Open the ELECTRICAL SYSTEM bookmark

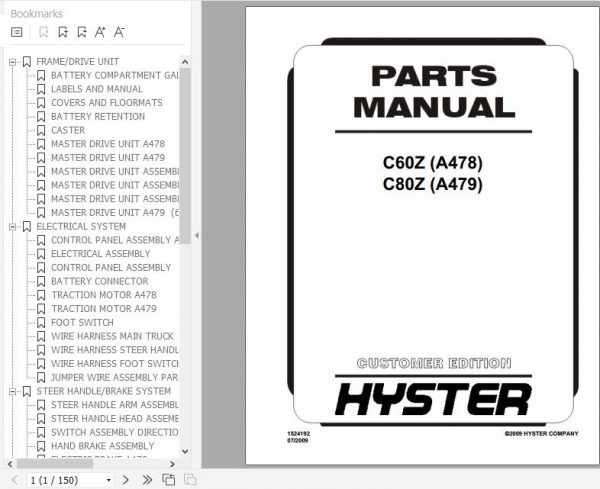click(81, 227)
